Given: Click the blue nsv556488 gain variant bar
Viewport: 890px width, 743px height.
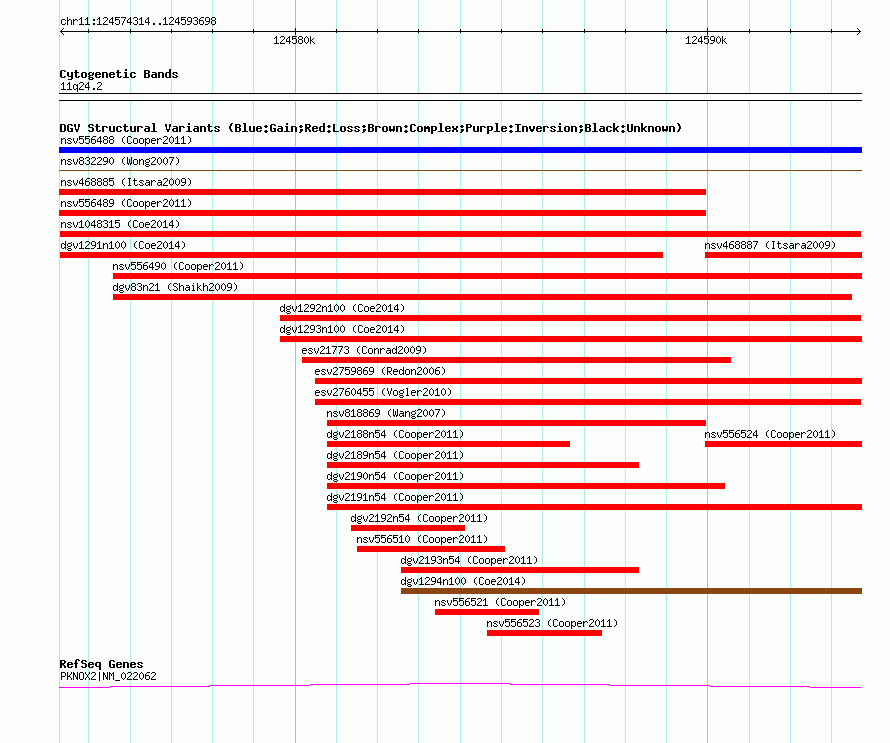Looking at the screenshot, I should point(460,150).
